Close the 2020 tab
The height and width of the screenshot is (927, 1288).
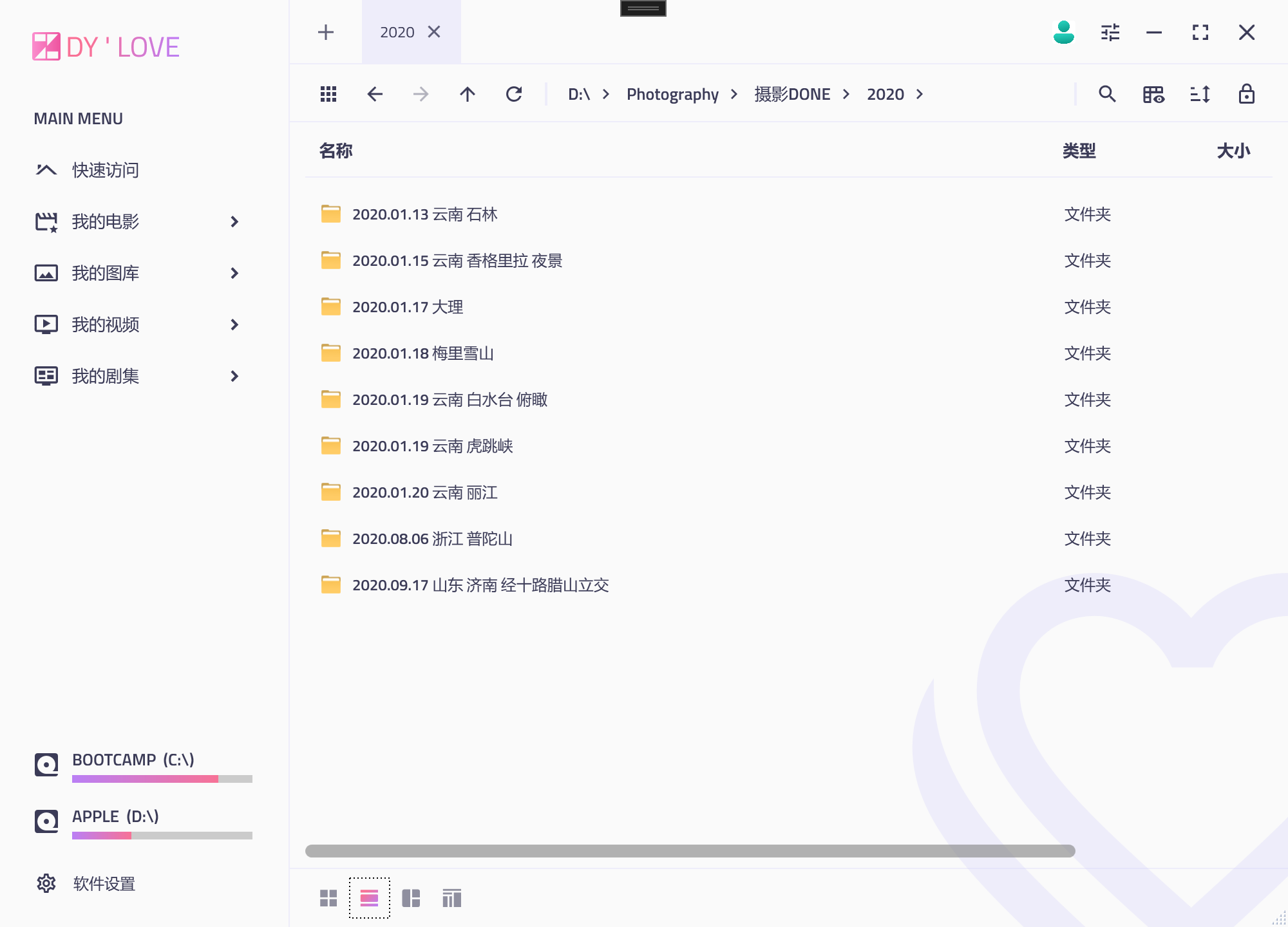[x=434, y=32]
